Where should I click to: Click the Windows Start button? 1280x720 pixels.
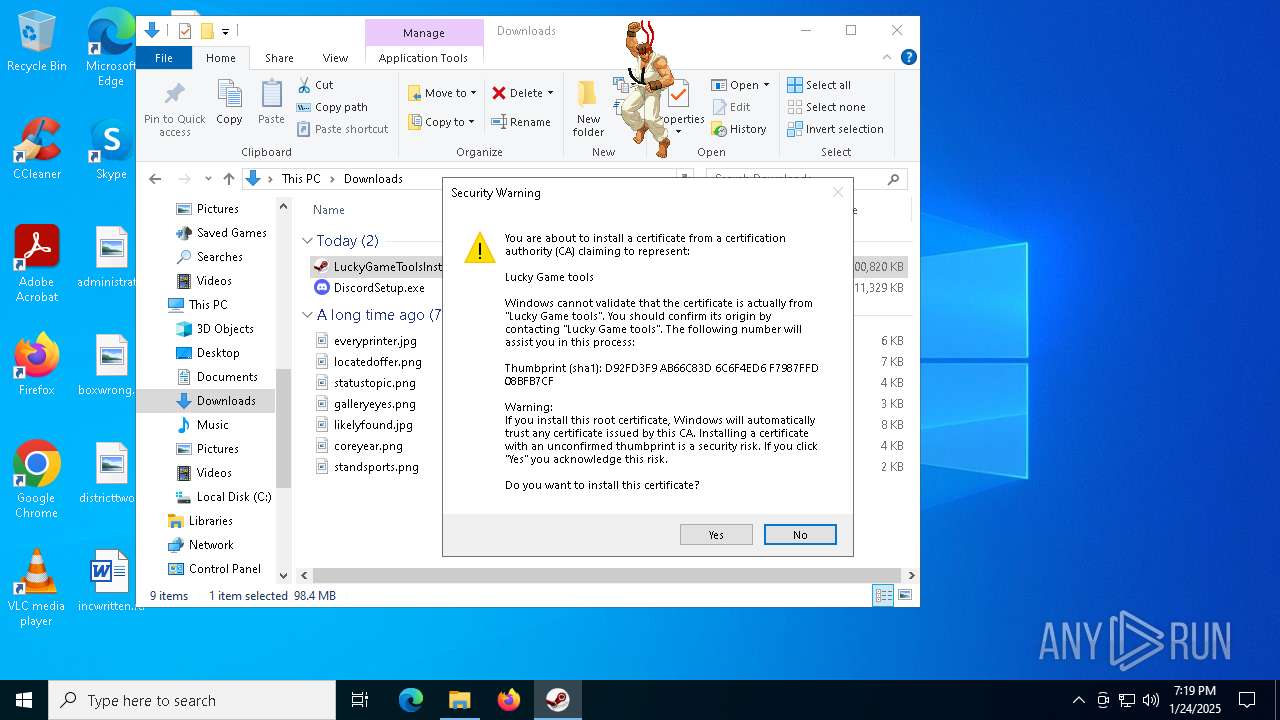(24, 700)
